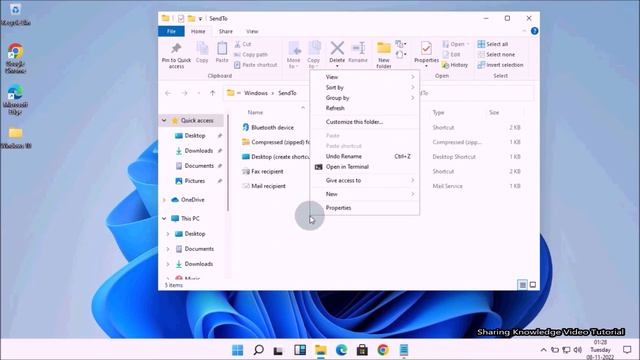Expand Downloads under This PC

(x=168, y=264)
